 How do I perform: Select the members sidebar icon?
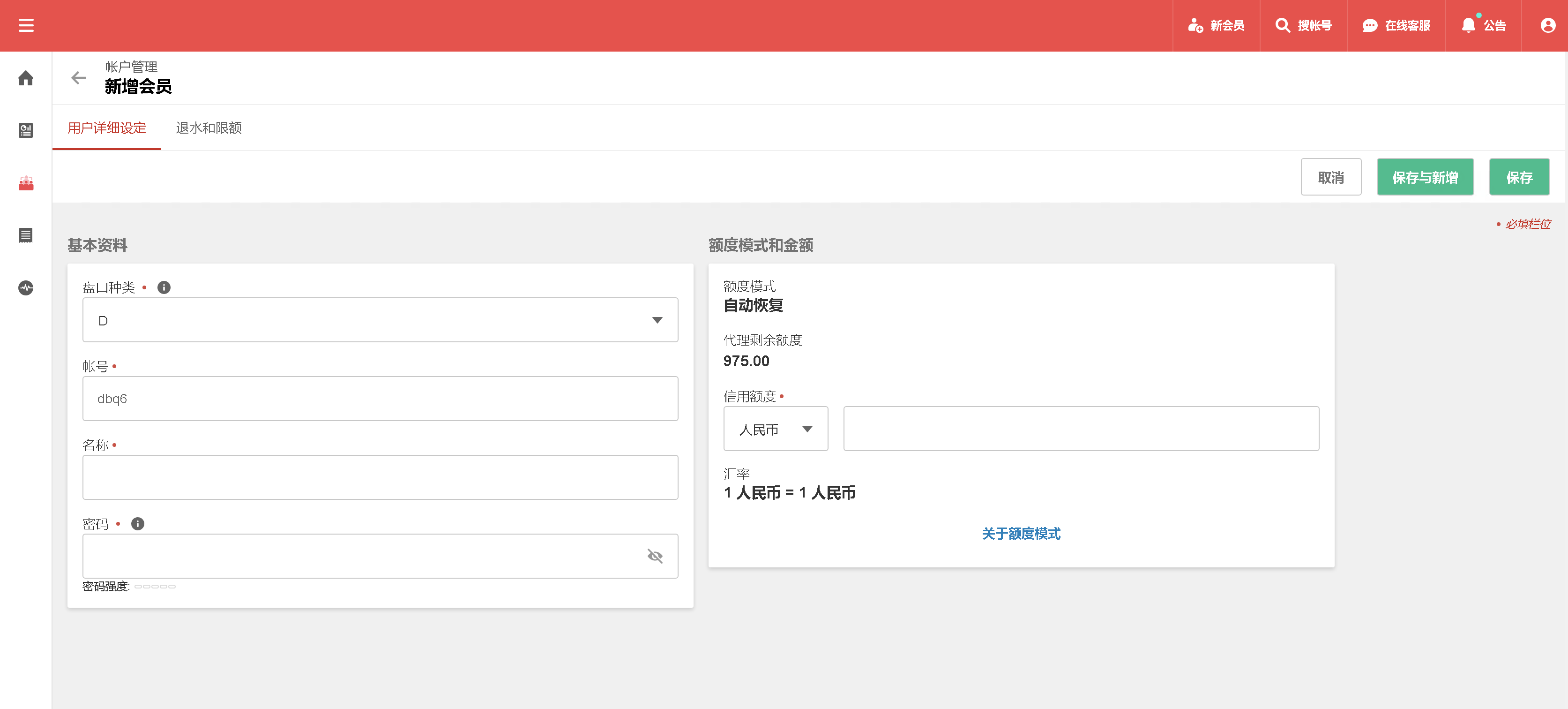[26, 183]
